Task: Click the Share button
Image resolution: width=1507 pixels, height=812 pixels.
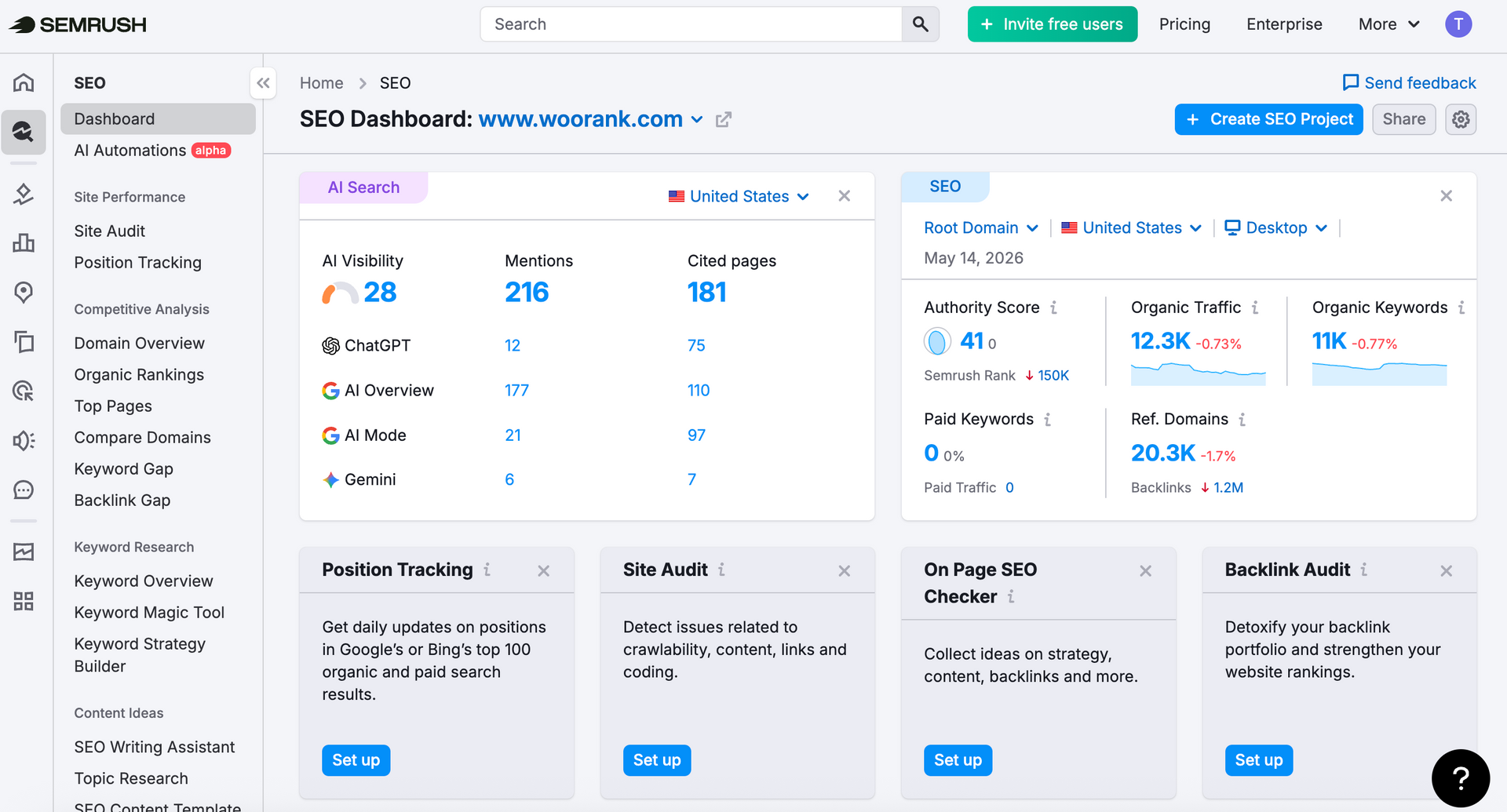Action: pos(1403,119)
